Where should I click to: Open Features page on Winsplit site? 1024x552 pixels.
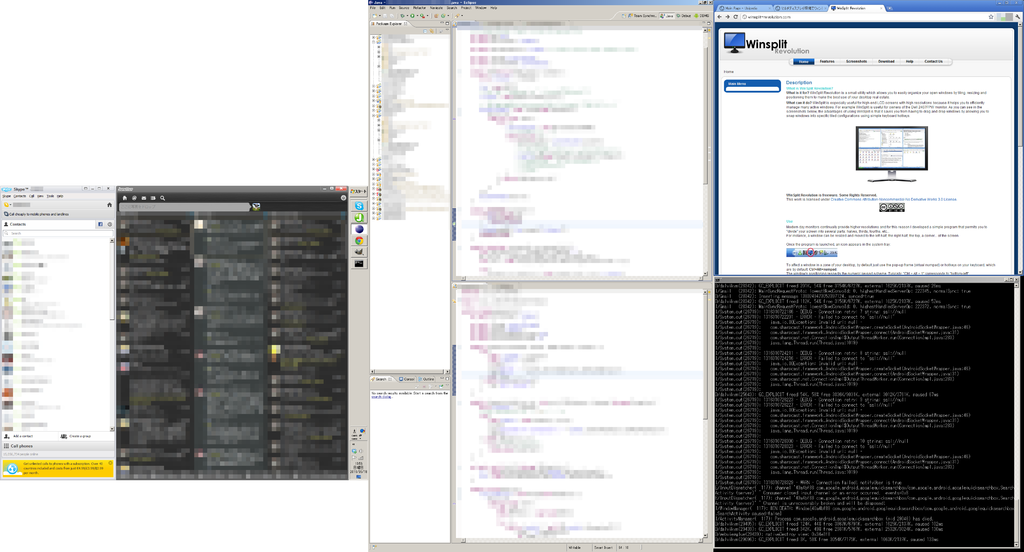(x=827, y=61)
